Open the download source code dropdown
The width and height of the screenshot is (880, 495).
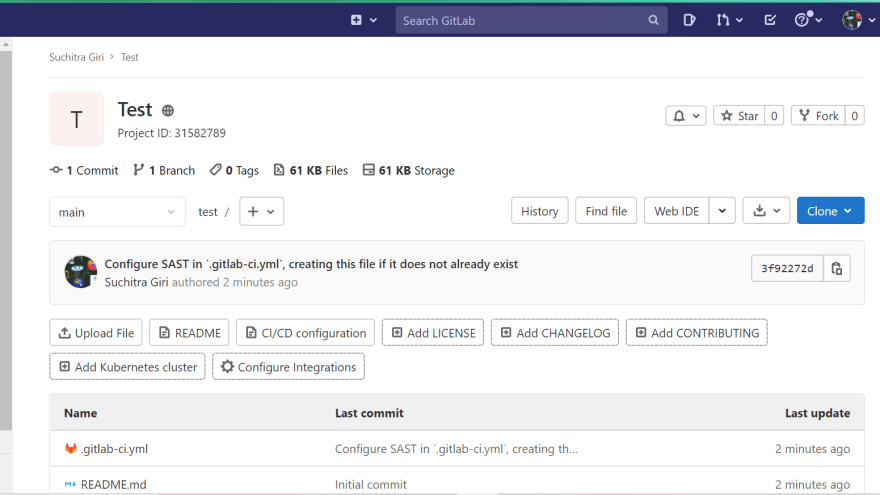(767, 211)
